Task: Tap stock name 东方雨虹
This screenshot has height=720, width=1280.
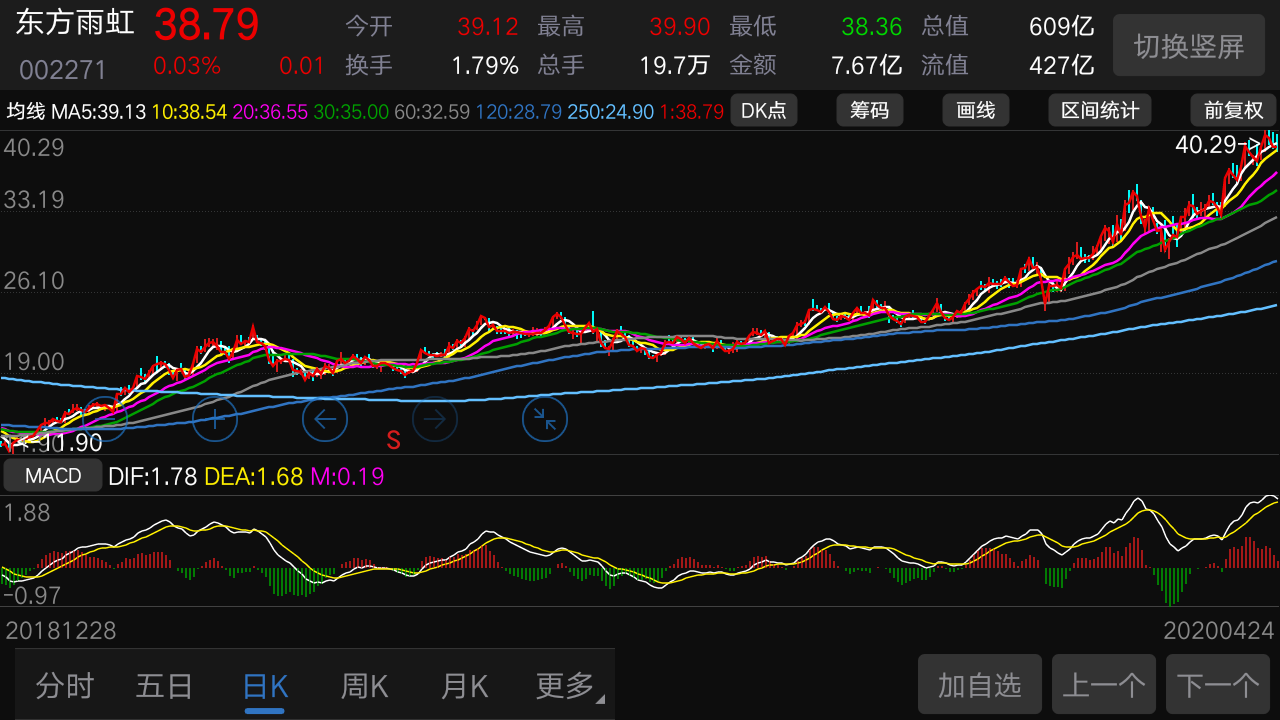Action: pos(76,24)
